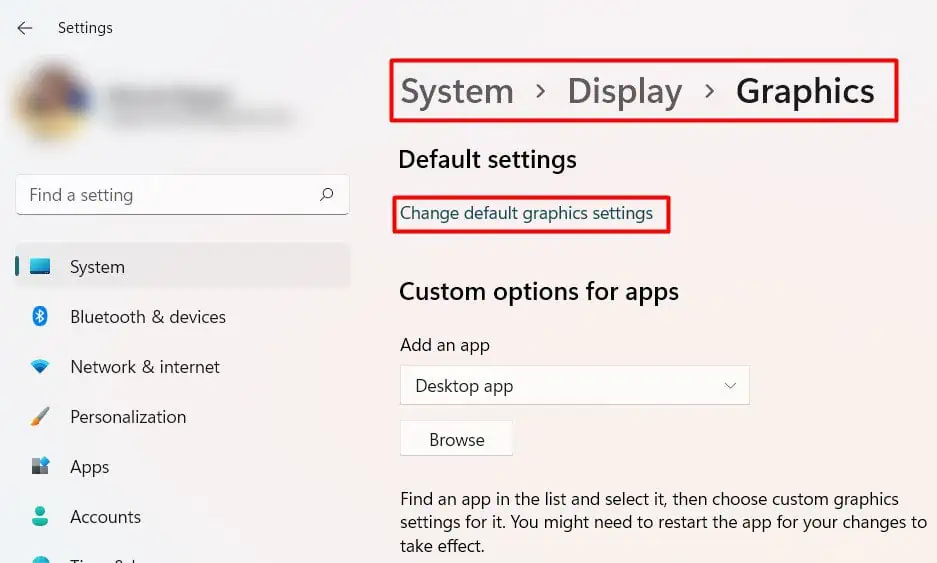
Task: Click the dropdown chevron arrow
Action: click(x=730, y=385)
